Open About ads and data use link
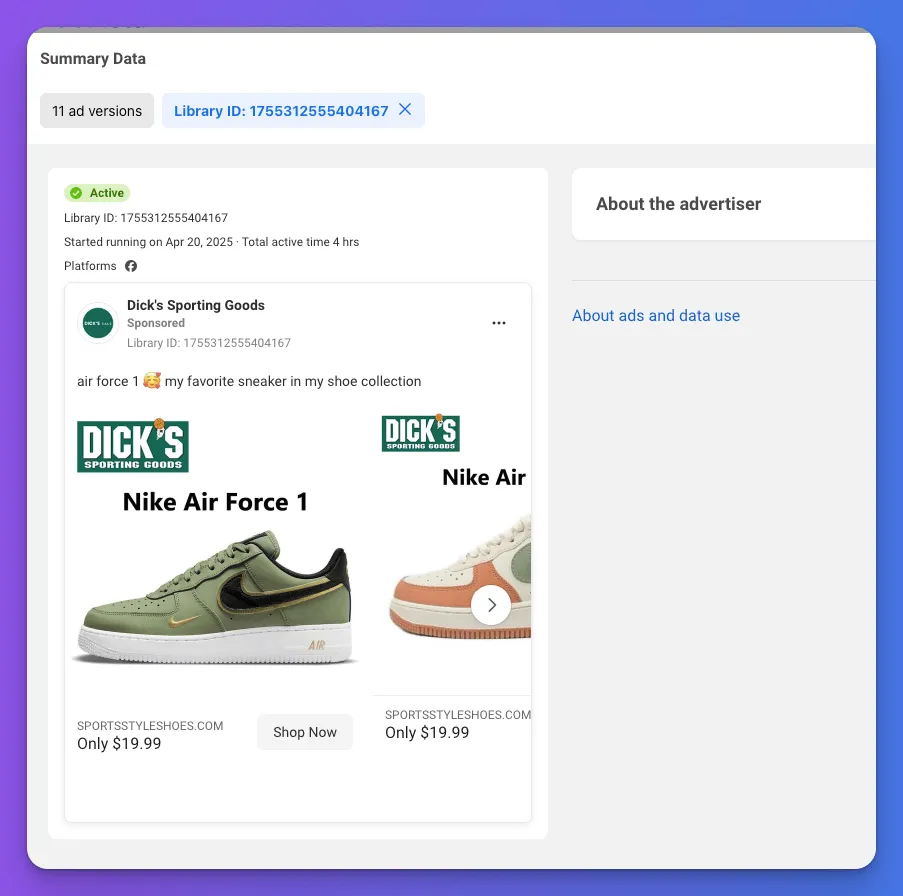Screen dimensions: 903x896 coord(656,316)
